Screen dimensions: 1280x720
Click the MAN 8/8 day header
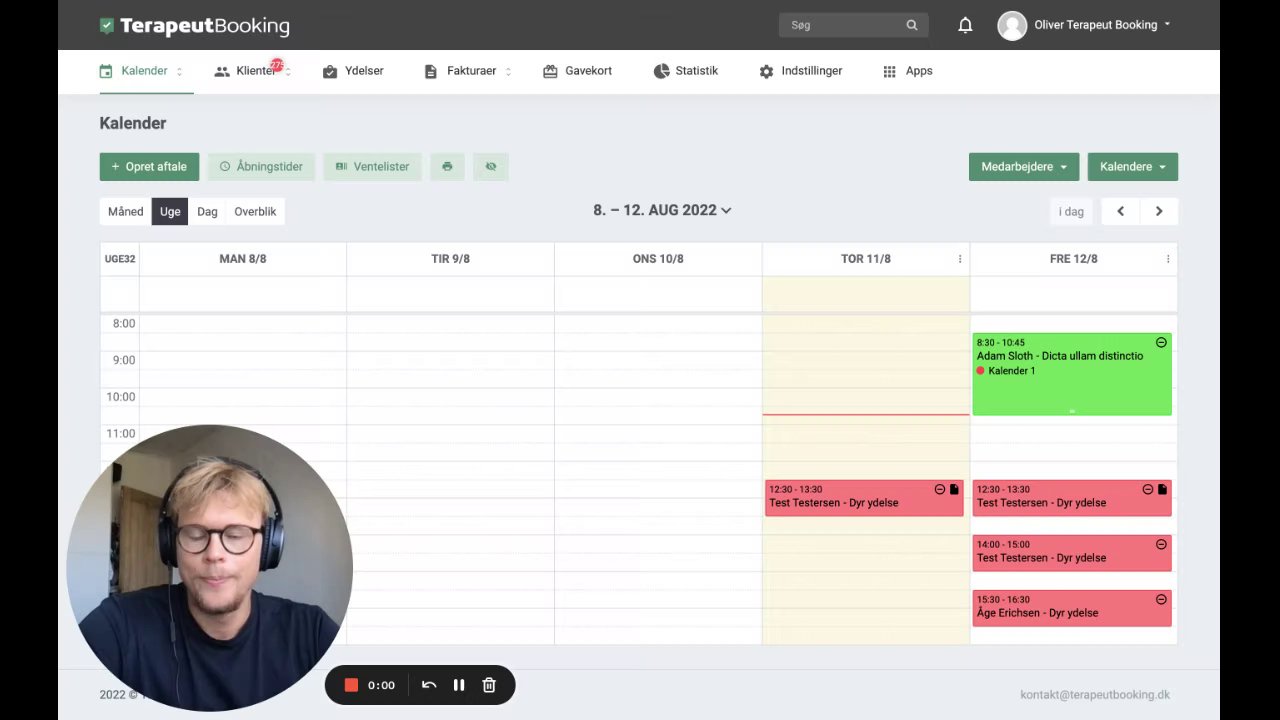[x=243, y=259]
